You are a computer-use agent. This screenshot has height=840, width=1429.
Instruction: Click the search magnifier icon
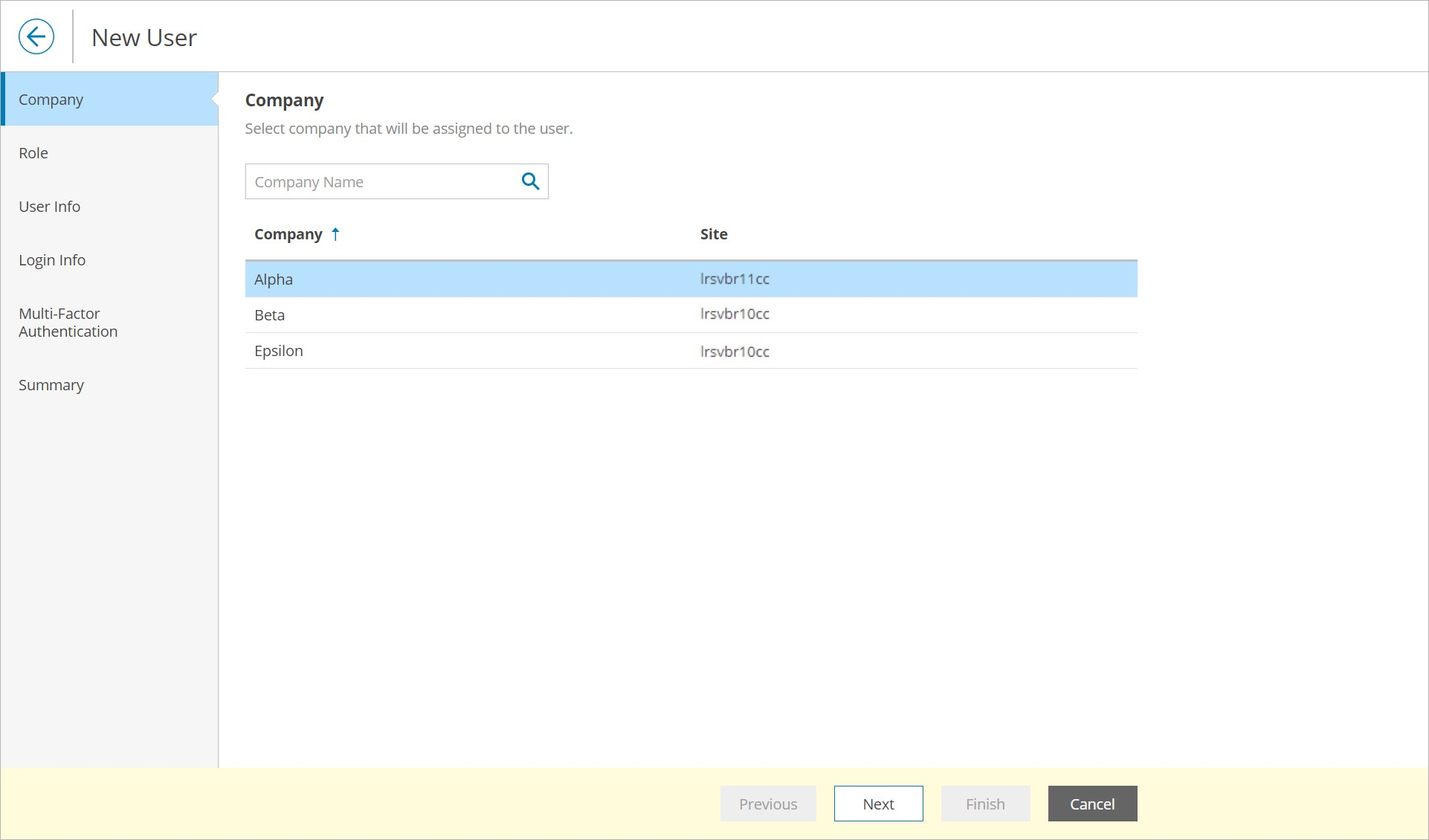coord(530,181)
